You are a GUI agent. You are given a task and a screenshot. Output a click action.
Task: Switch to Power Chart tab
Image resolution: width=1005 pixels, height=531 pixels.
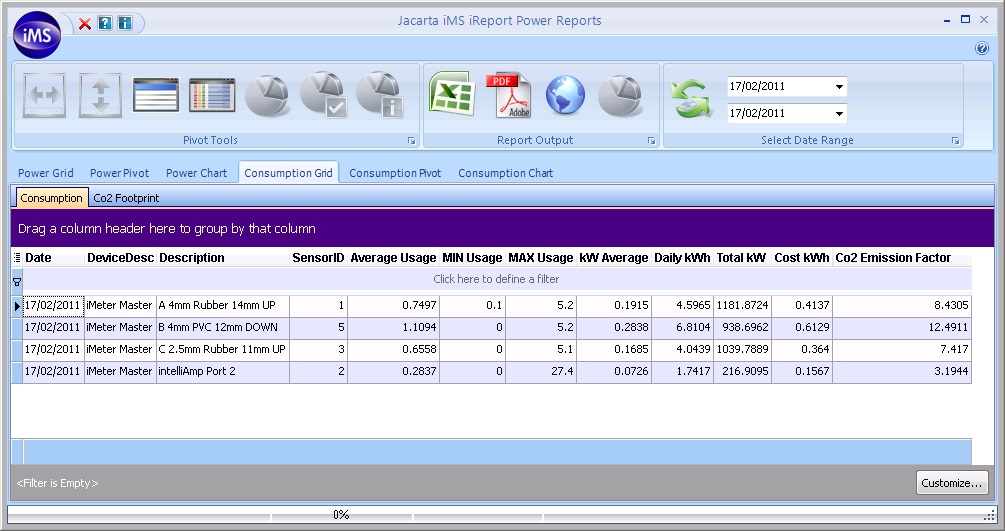point(196,173)
